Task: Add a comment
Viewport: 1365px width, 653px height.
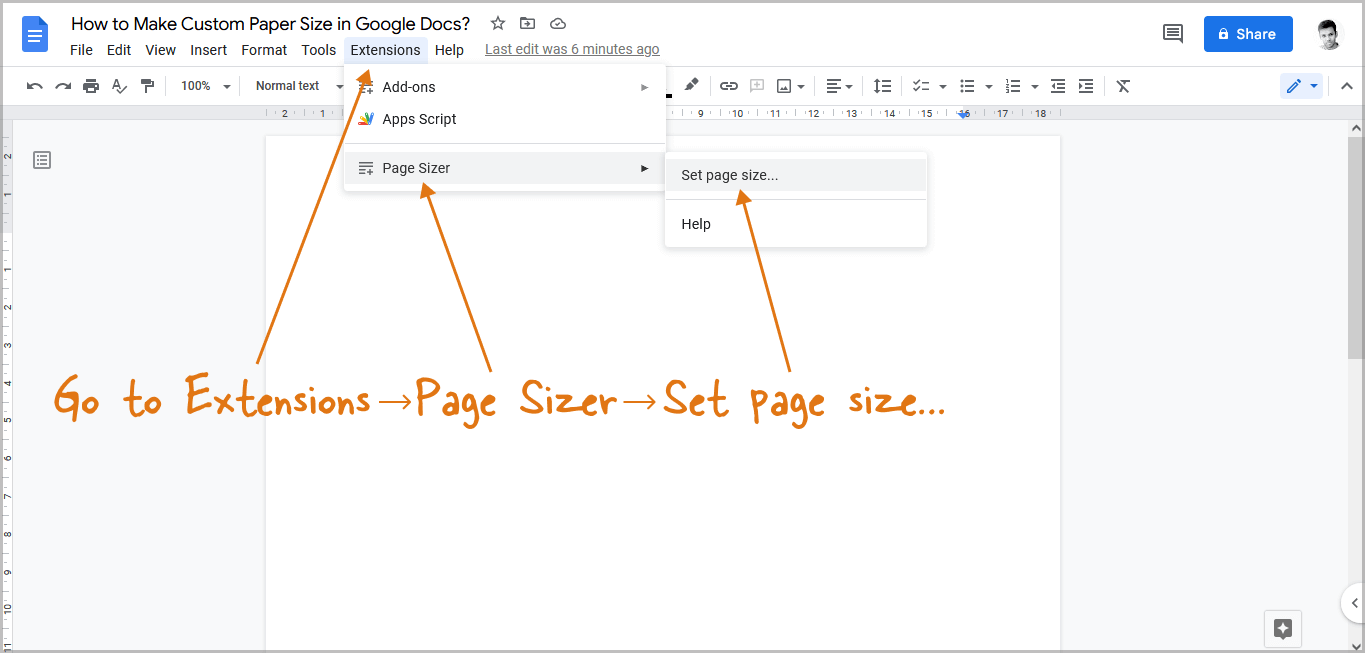Action: pos(757,86)
